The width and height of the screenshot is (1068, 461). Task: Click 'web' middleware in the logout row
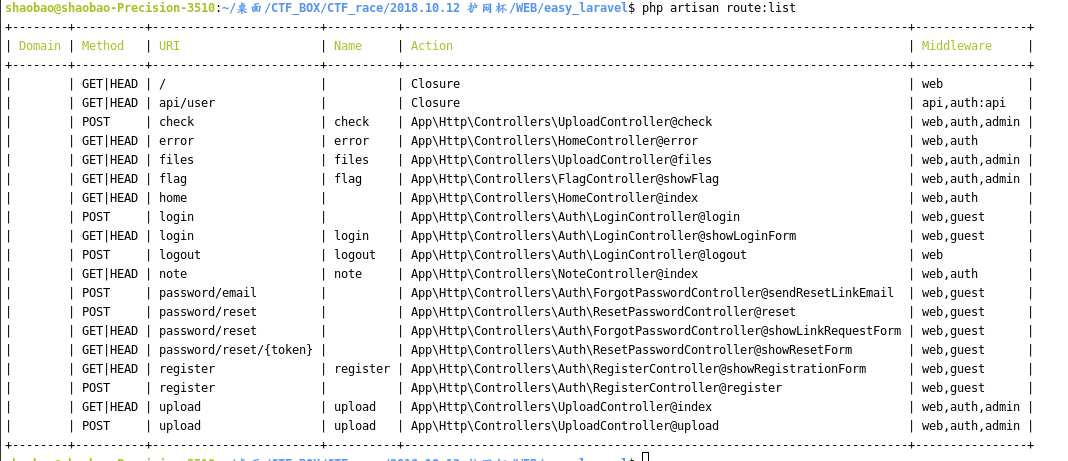pyautogui.click(x=932, y=255)
